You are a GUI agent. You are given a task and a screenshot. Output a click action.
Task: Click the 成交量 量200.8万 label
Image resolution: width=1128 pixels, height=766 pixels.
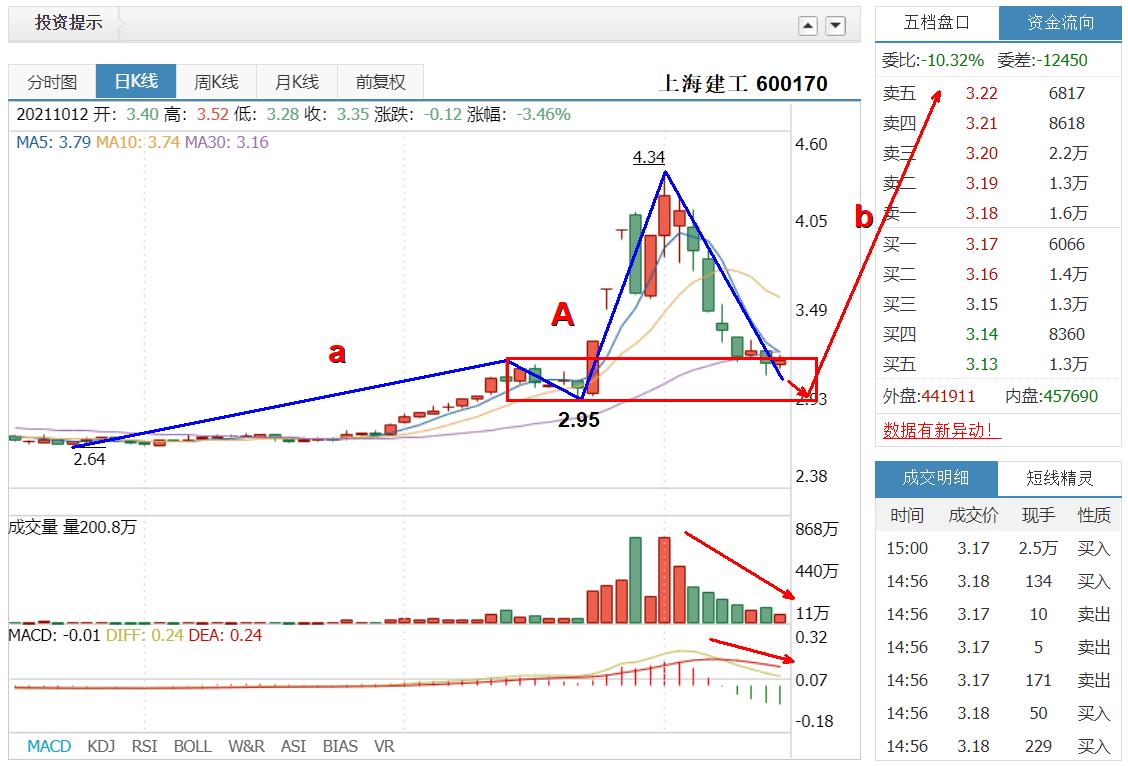point(72,527)
